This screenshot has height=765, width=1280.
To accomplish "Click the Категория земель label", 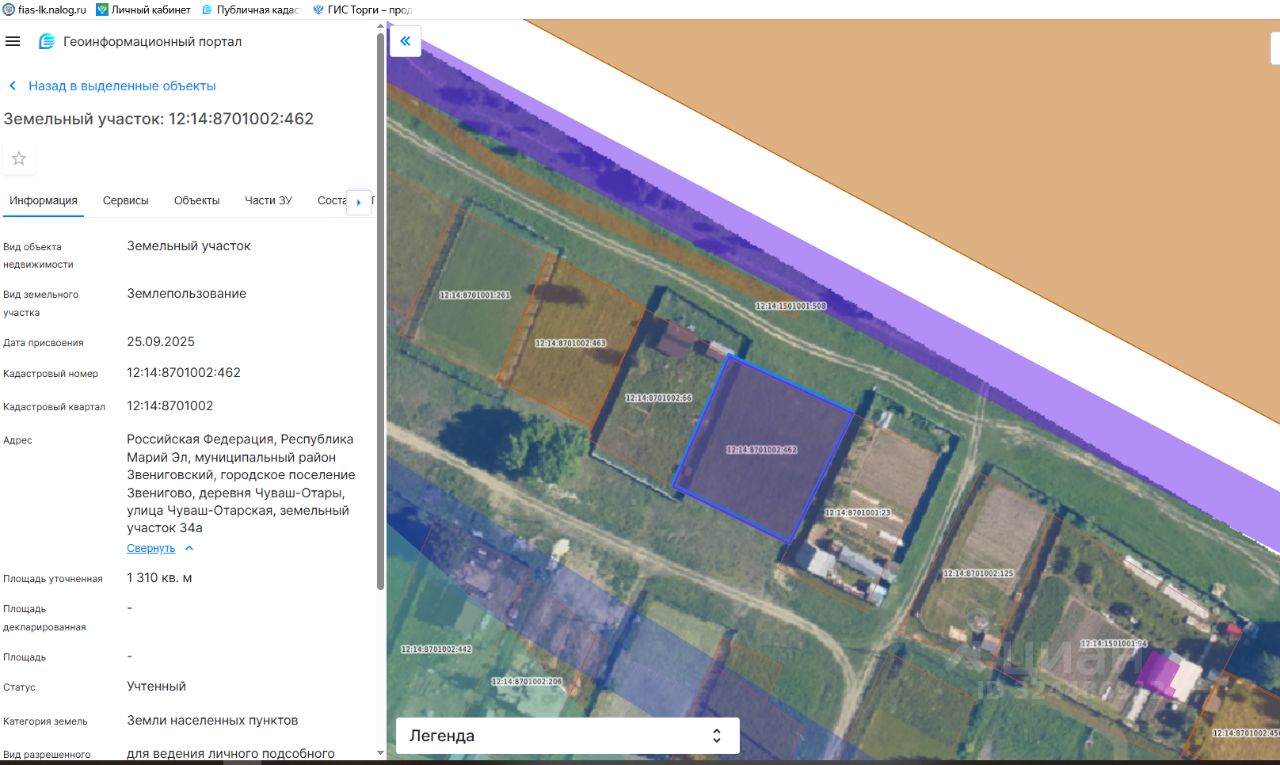I will (45, 721).
